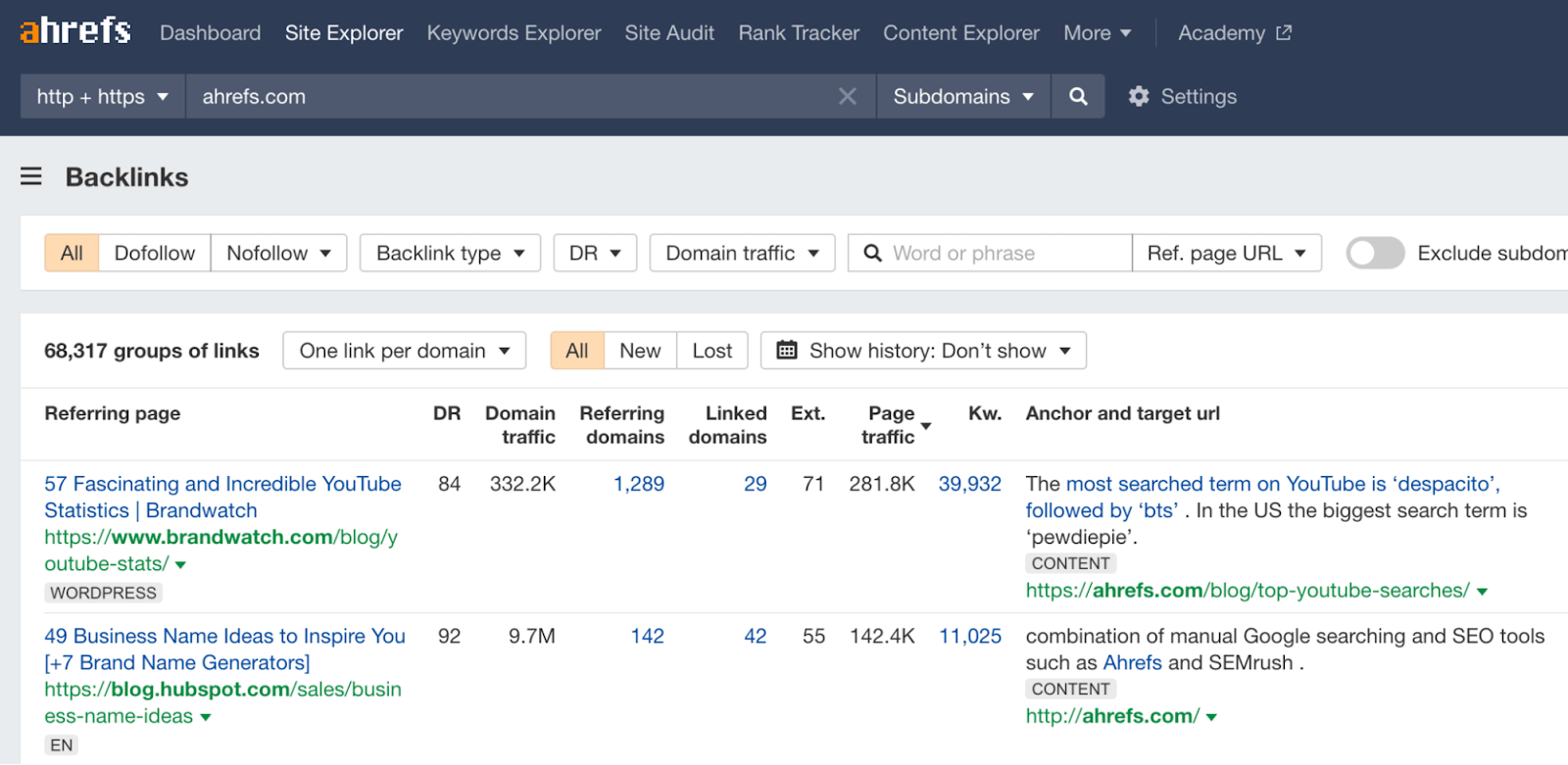The width and height of the screenshot is (1568, 765).
Task: Open Settings via the gear icon
Action: coord(1139,96)
